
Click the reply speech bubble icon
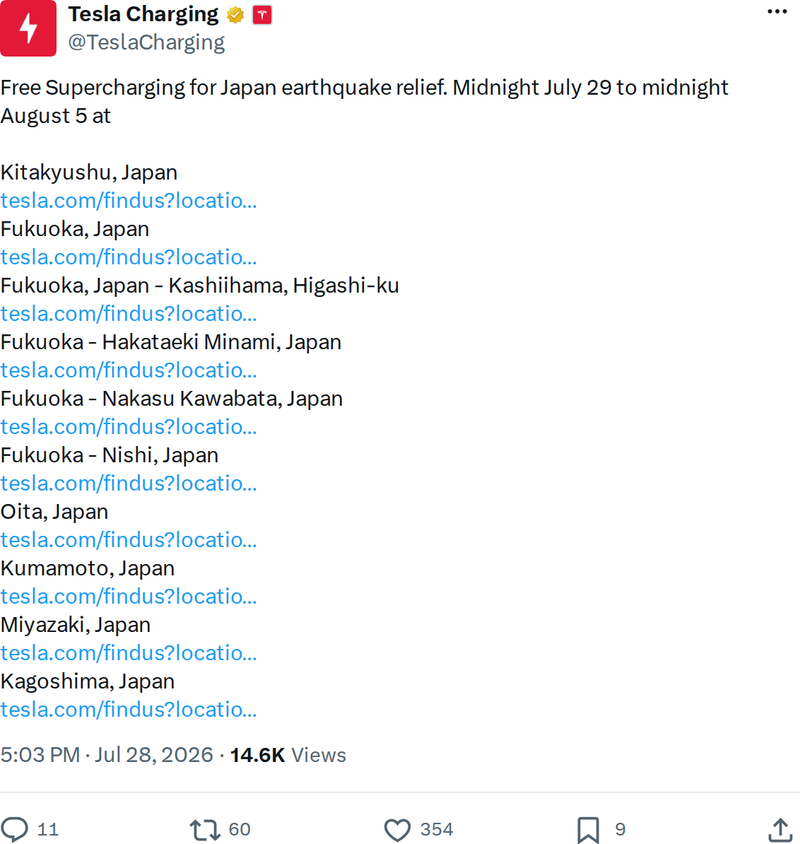(x=14, y=829)
